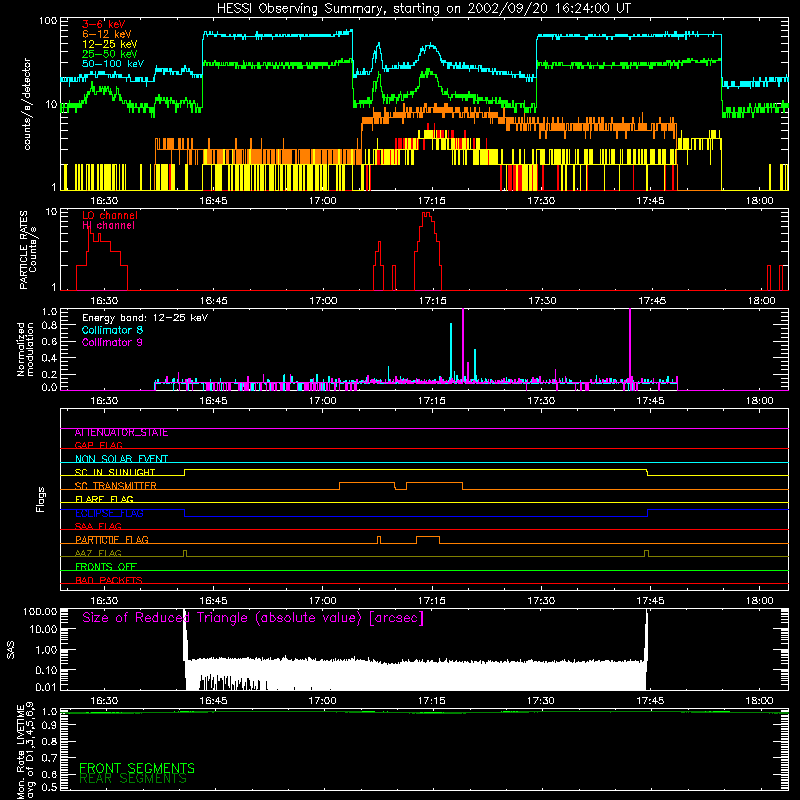The width and height of the screenshot is (800, 800).
Task: Click the Energy band: 12-25 keV label
Action: click(x=145, y=318)
